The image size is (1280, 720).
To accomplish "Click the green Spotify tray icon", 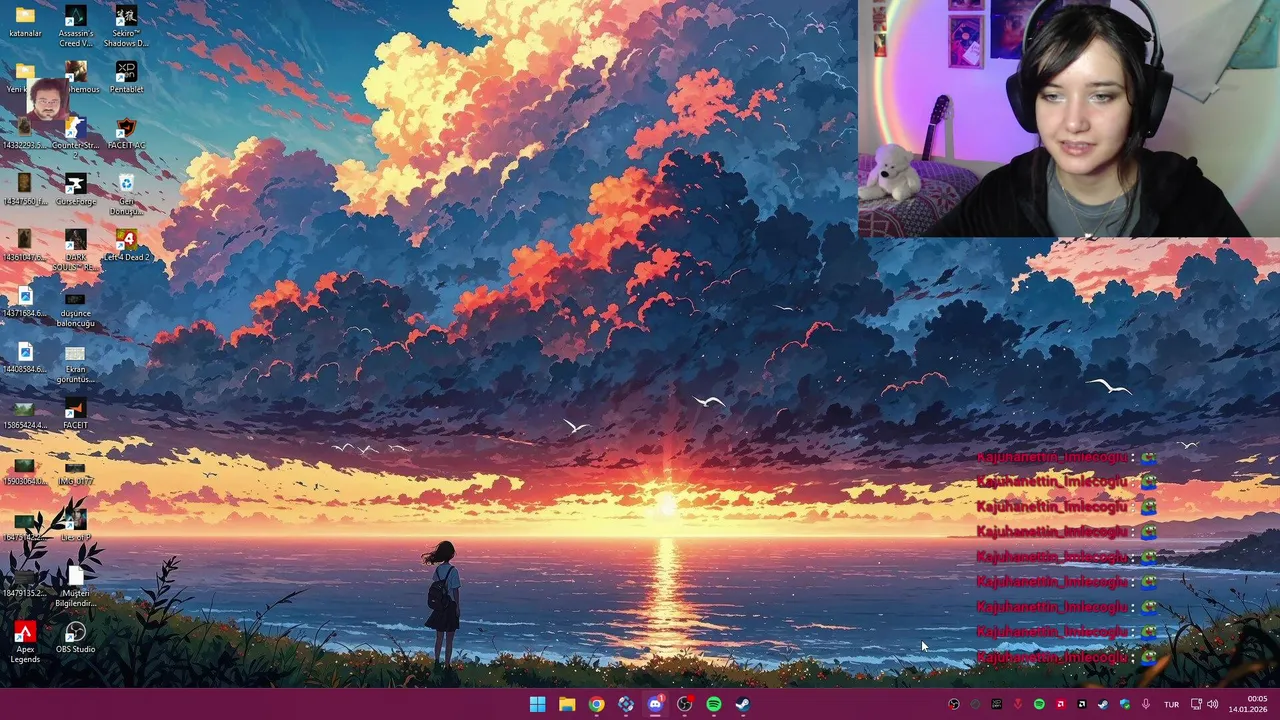I will pyautogui.click(x=1039, y=704).
